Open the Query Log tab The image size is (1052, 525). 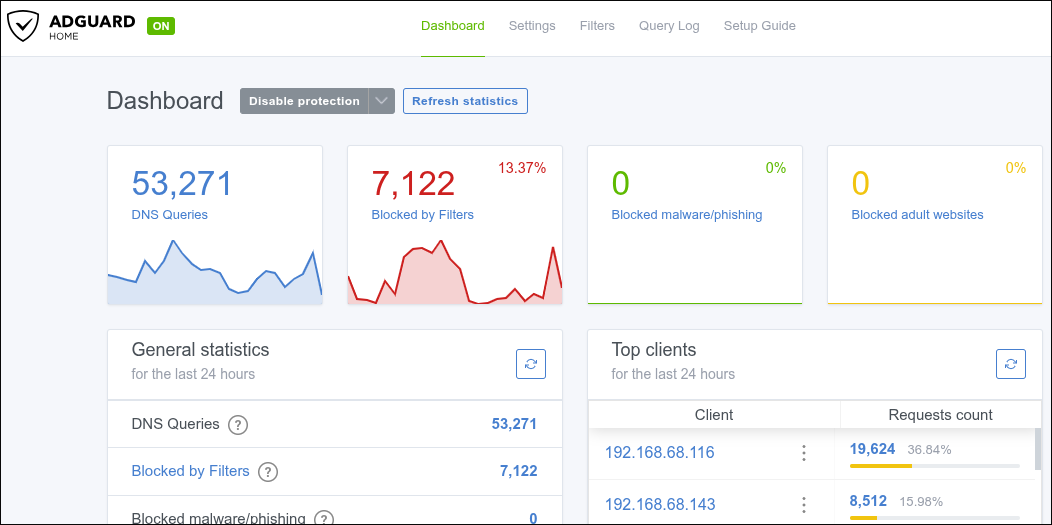pos(669,26)
